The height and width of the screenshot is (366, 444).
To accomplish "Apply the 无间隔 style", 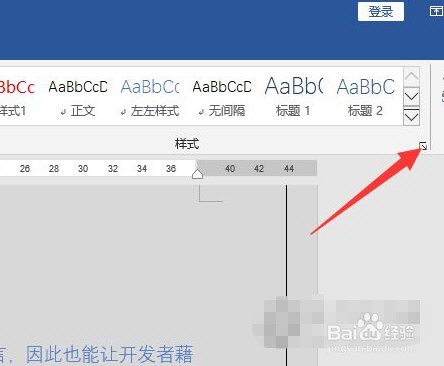I will pyautogui.click(x=222, y=97).
